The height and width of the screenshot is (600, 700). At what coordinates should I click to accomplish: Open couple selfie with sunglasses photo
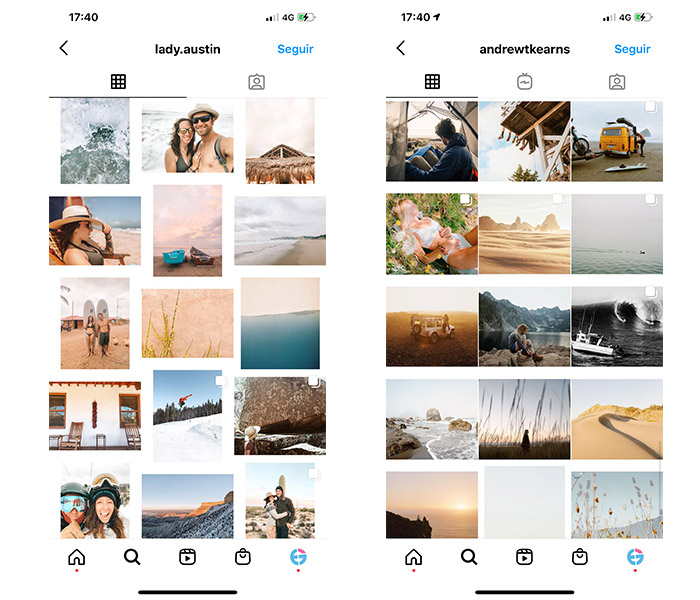tap(188, 138)
